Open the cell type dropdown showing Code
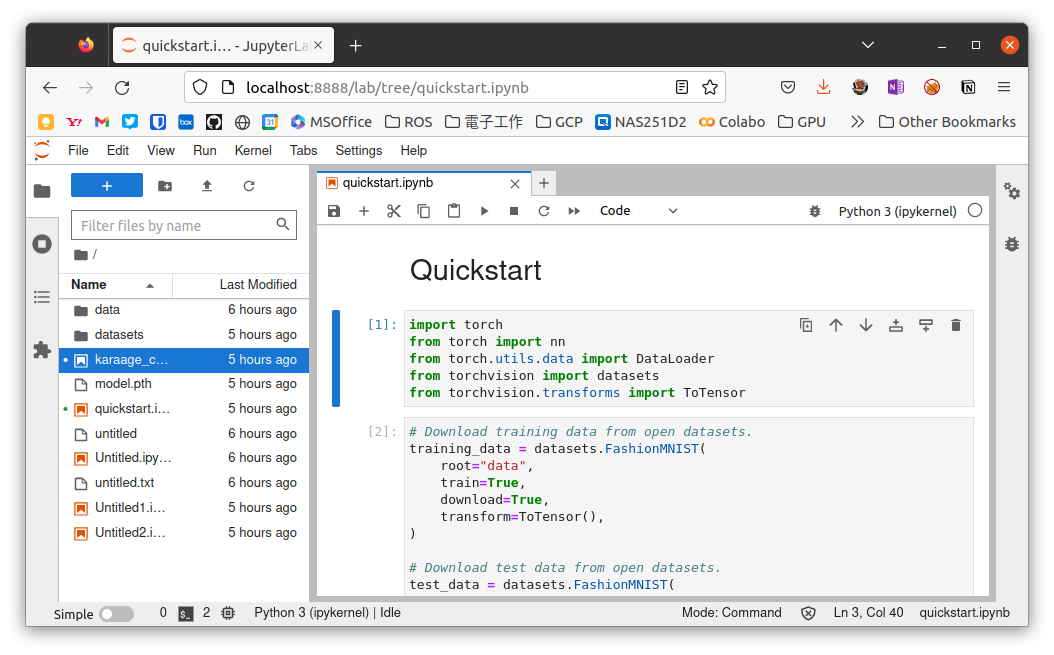The image size is (1054, 655). tap(638, 211)
